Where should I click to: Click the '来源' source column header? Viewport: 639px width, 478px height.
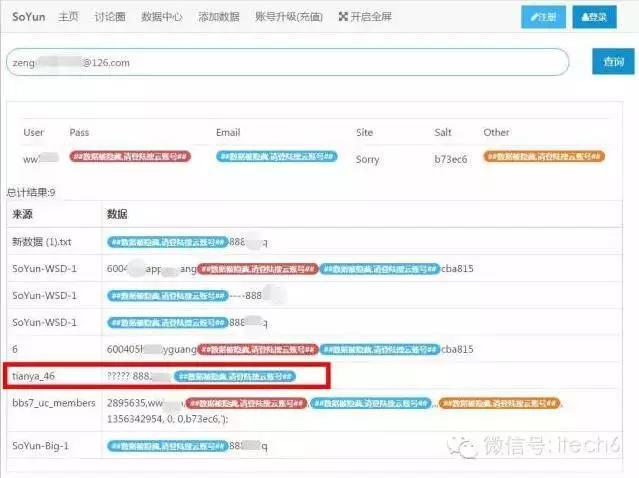(22, 214)
